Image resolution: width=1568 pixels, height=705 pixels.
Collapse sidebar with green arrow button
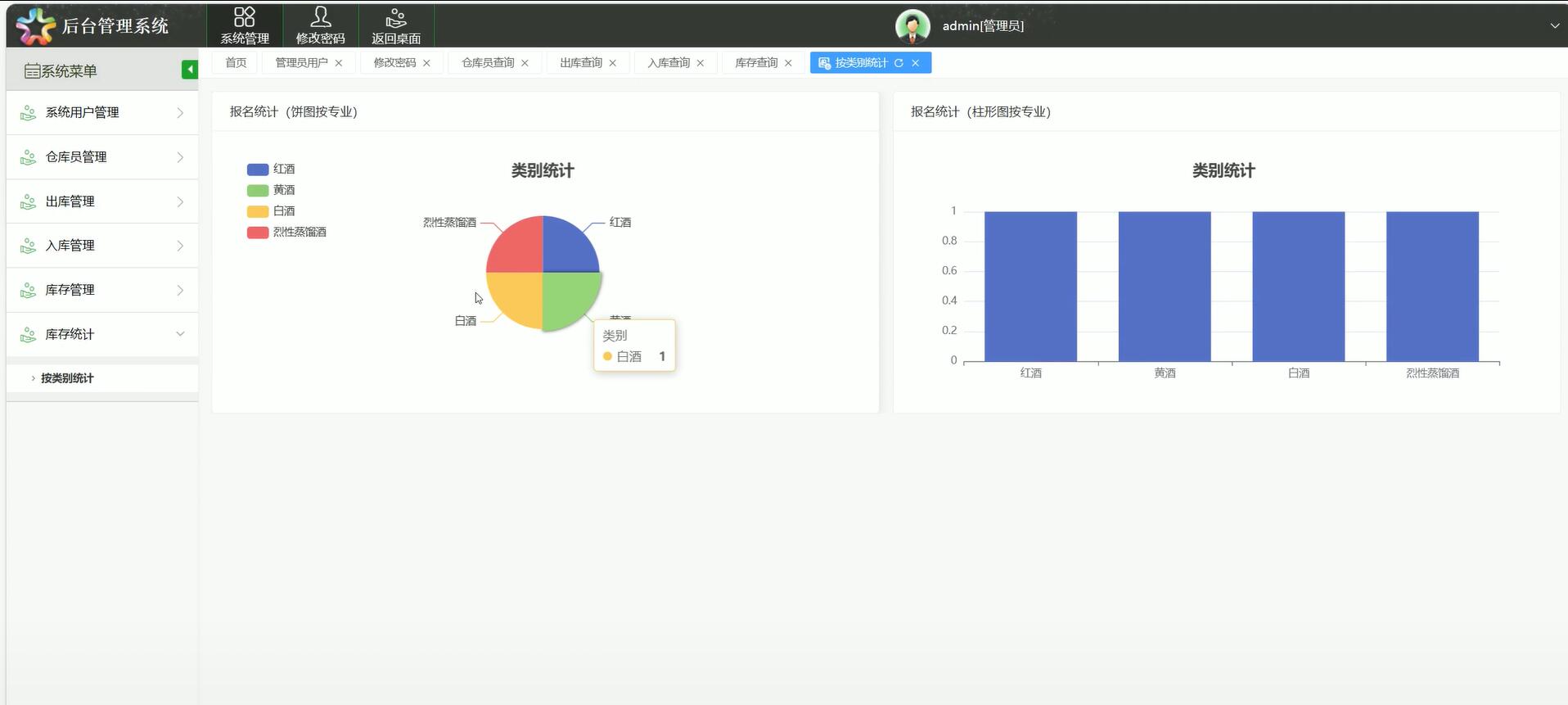190,70
